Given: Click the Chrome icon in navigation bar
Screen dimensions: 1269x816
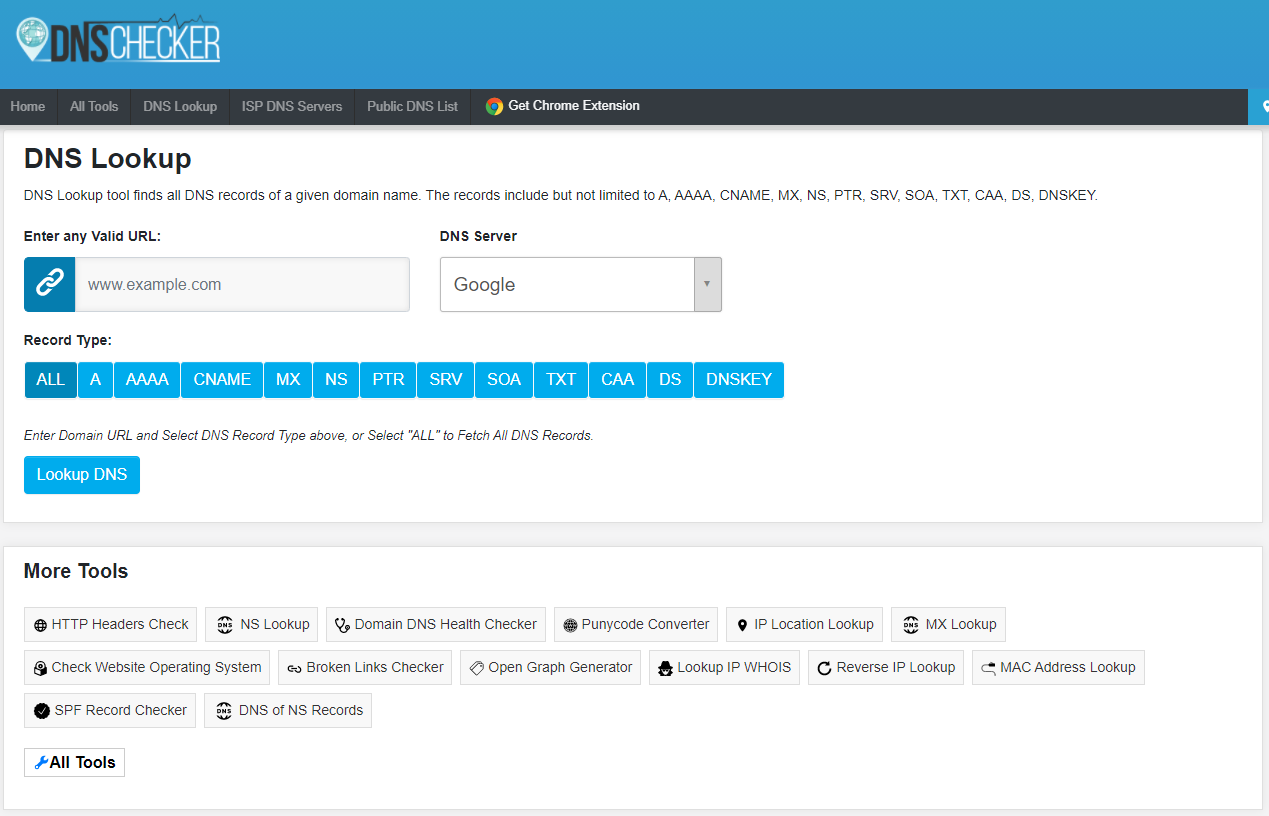Looking at the screenshot, I should click(494, 106).
